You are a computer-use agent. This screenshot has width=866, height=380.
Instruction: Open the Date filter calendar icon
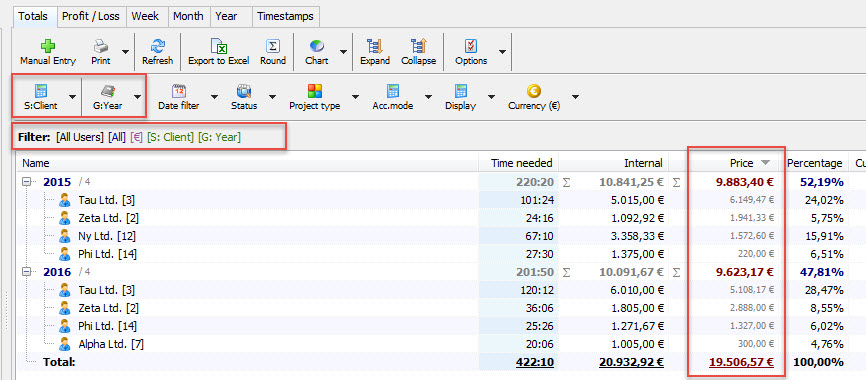coord(178,91)
